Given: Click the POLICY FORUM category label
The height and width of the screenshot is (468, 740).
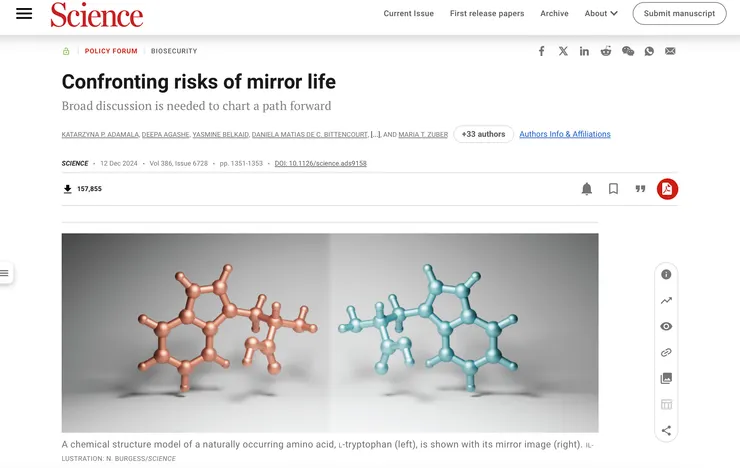Looking at the screenshot, I should coord(111,51).
